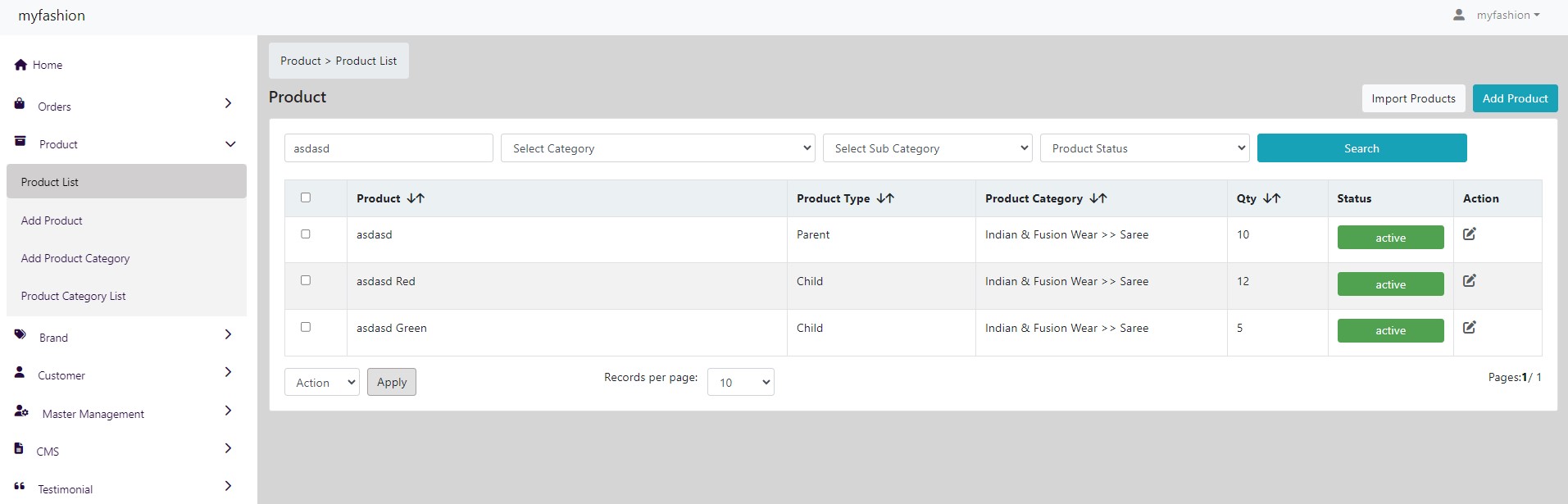
Task: Check the asdasd Red row checkbox
Action: coord(306,280)
